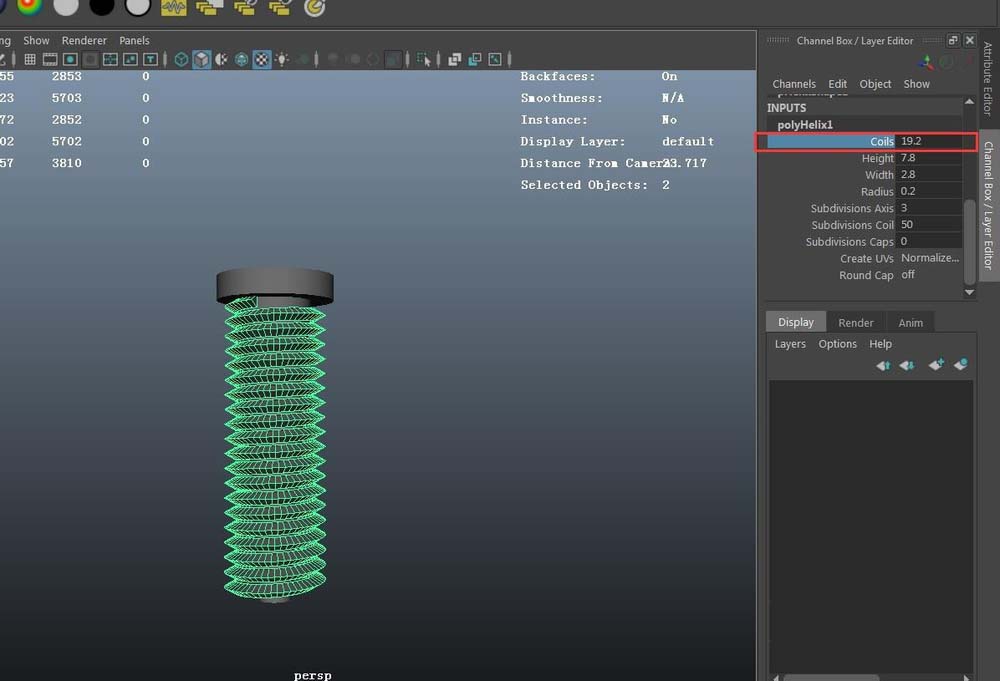Click the Height value 7.8
The height and width of the screenshot is (681, 1000).
pos(930,157)
